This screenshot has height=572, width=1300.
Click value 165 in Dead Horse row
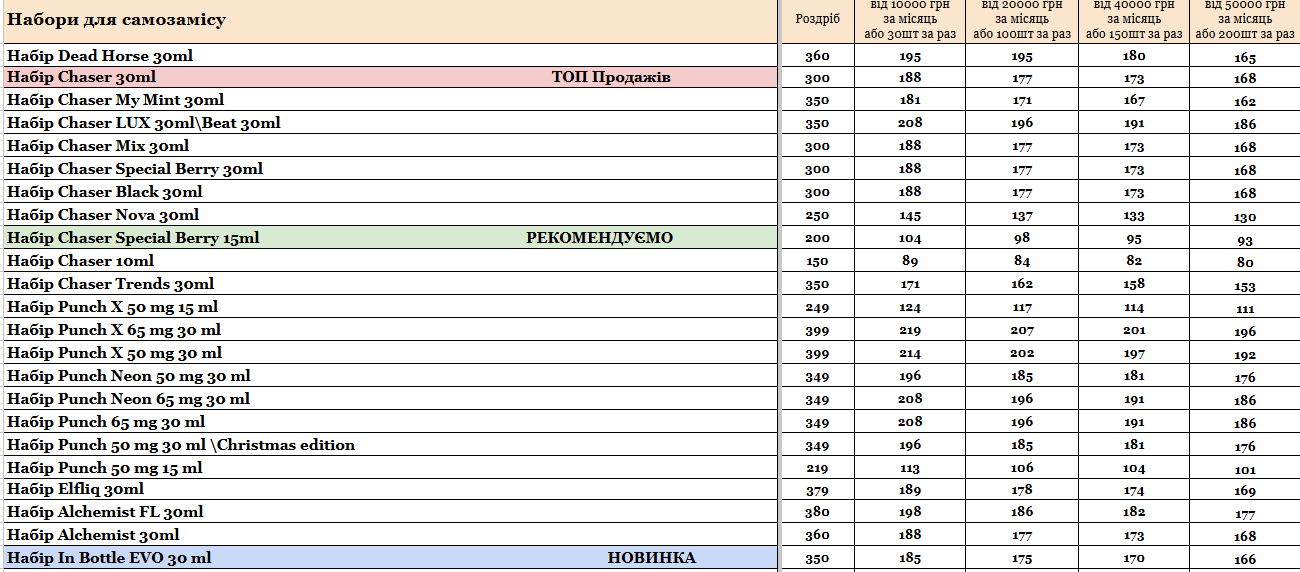[1245, 58]
